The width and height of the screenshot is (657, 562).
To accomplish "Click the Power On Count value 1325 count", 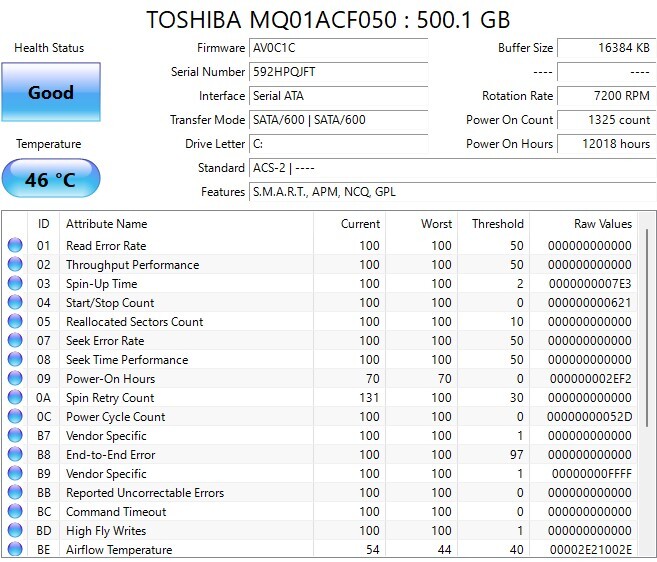I will [606, 120].
